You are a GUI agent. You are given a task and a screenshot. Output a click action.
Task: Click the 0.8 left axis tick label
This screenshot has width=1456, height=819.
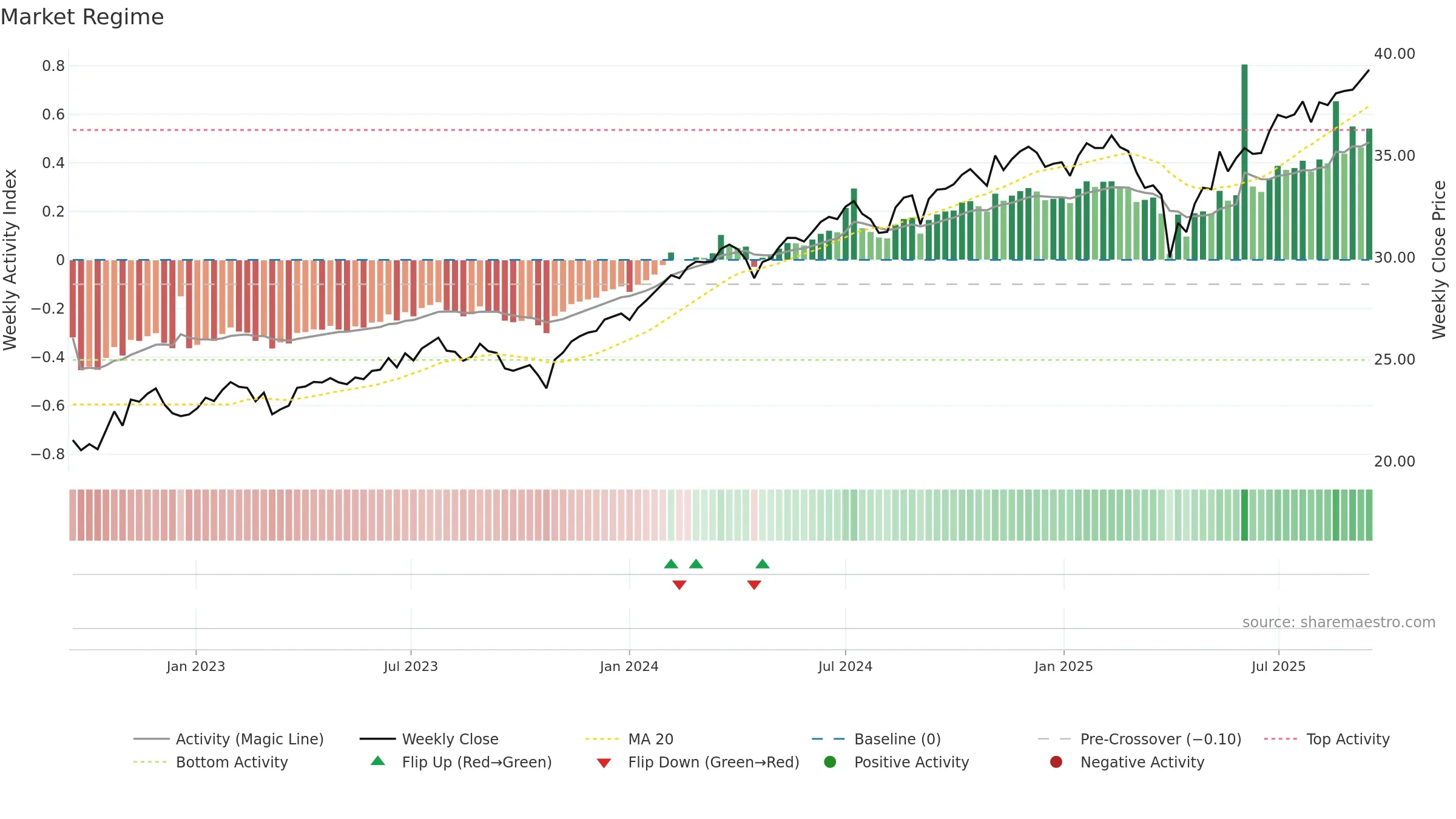[x=53, y=66]
